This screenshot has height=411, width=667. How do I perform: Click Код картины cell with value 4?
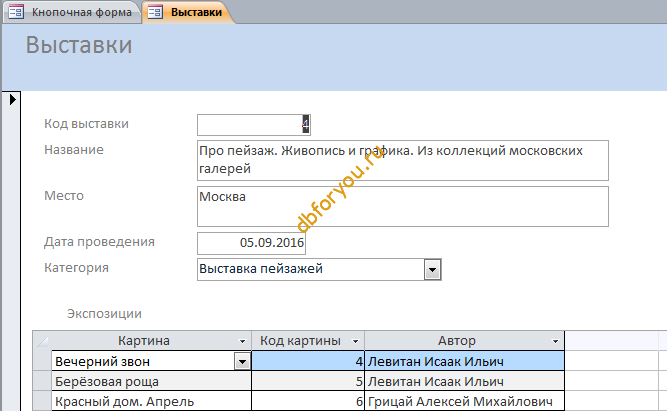pyautogui.click(x=308, y=361)
